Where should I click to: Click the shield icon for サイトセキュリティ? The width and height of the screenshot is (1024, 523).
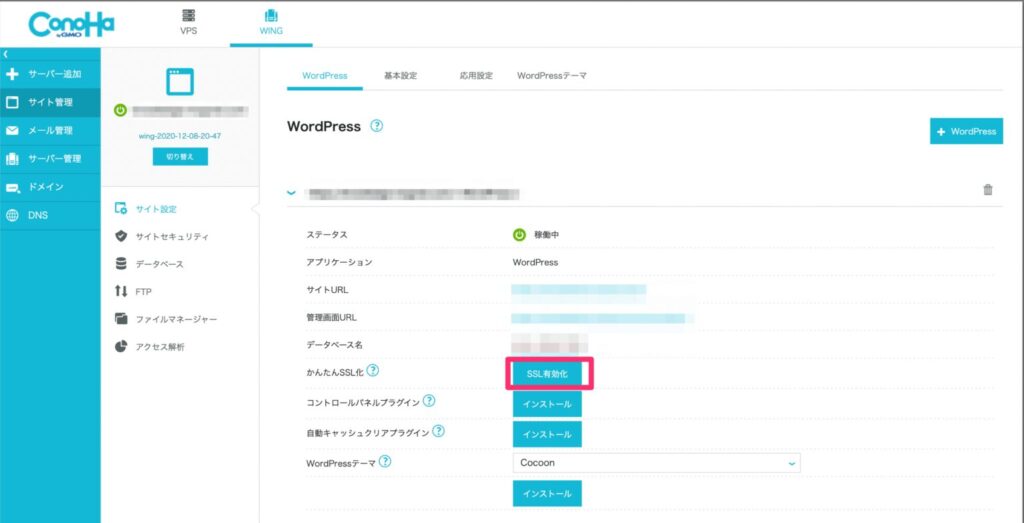click(121, 236)
